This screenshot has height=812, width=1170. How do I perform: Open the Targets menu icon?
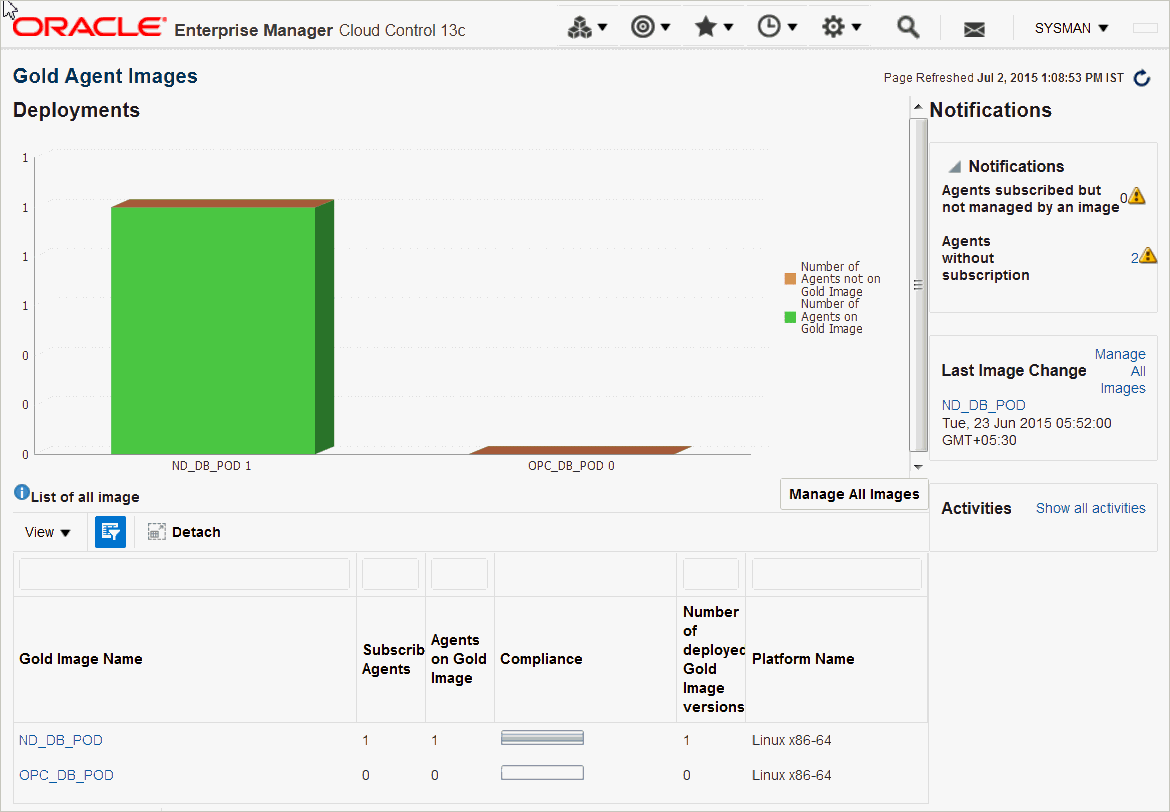coord(650,28)
